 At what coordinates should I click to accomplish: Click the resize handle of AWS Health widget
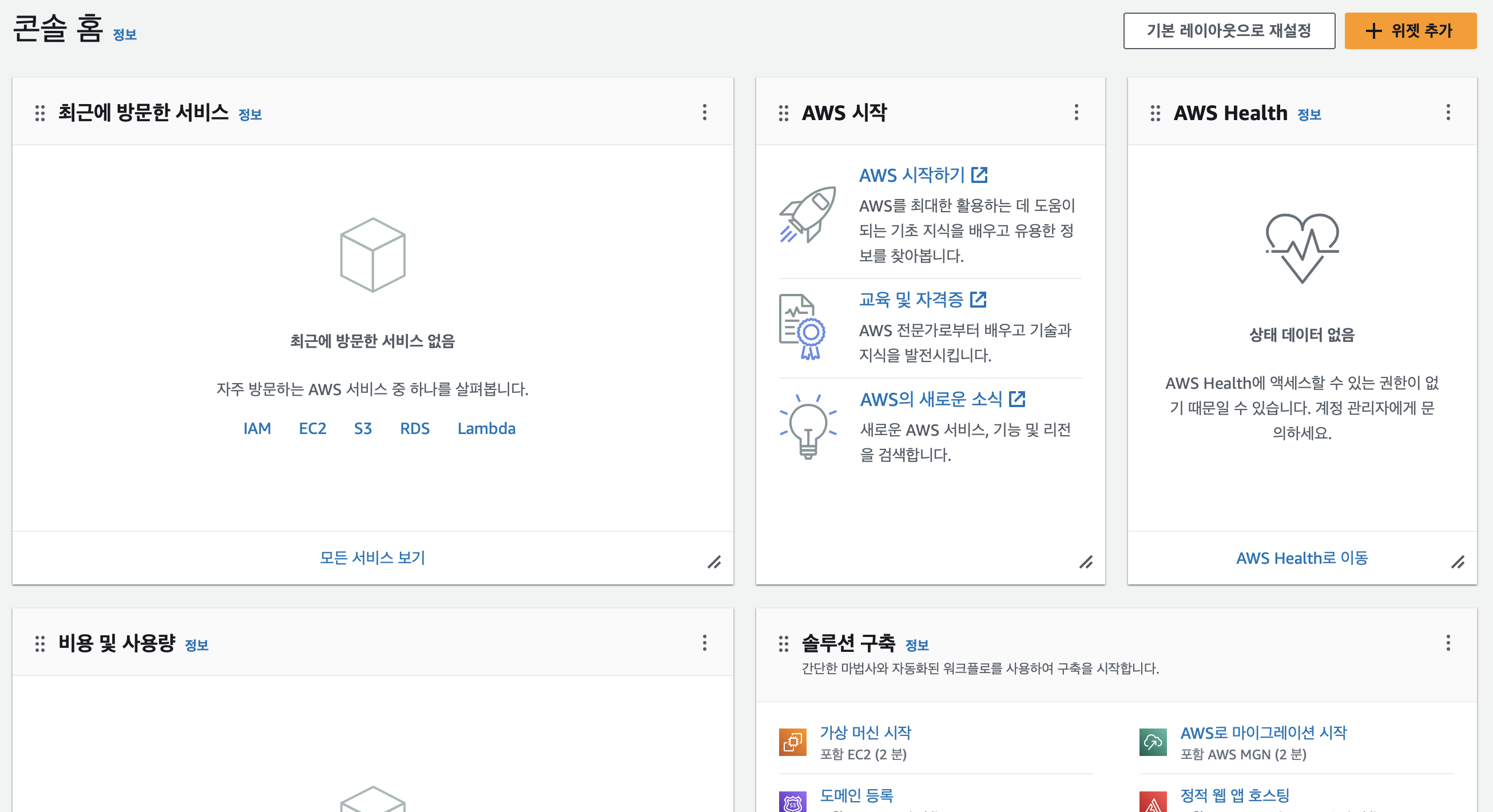pos(1458,562)
